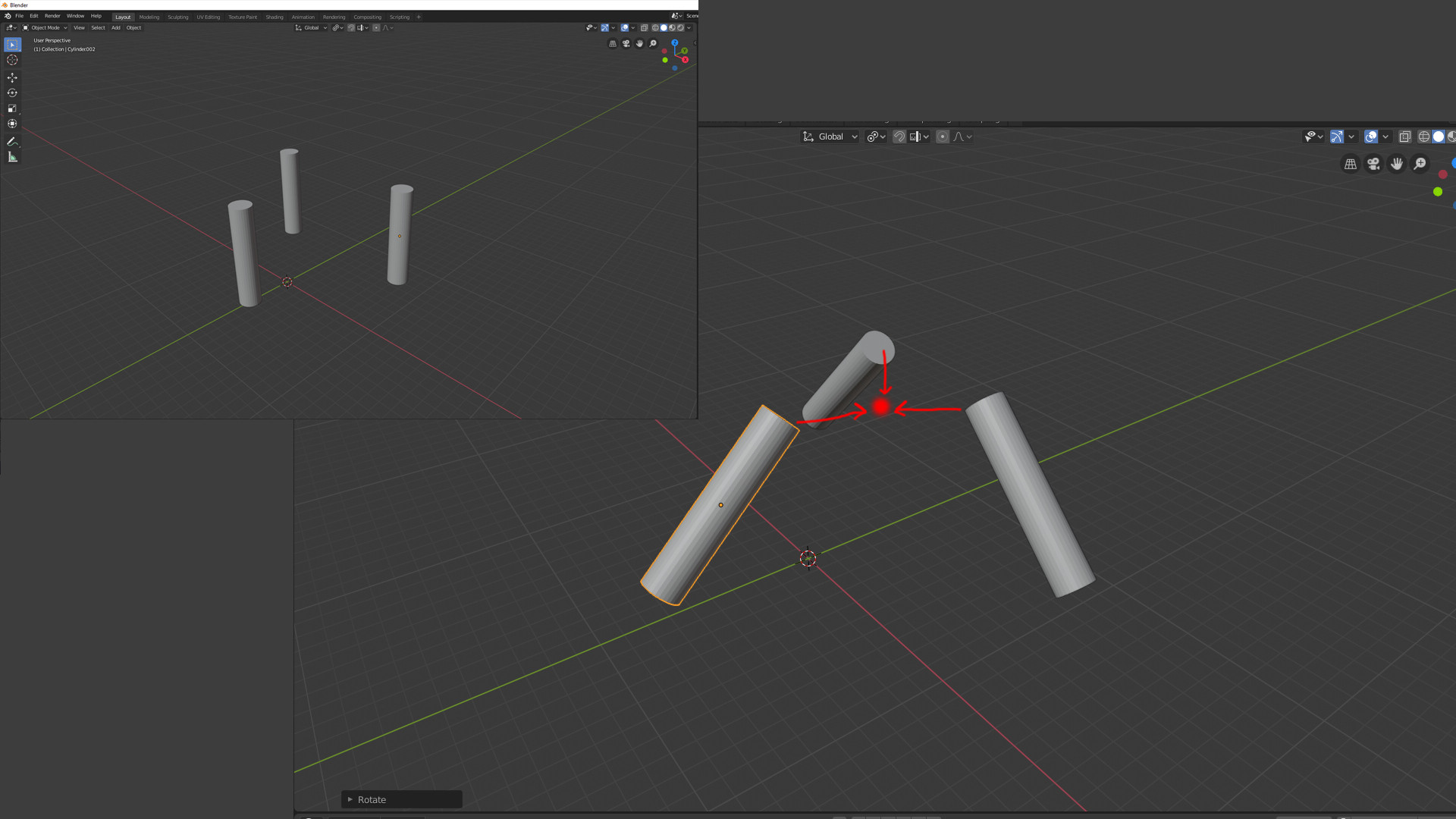Select the Rotate tool in left toolbar
Viewport: 1456px width, 819px height.
point(12,93)
